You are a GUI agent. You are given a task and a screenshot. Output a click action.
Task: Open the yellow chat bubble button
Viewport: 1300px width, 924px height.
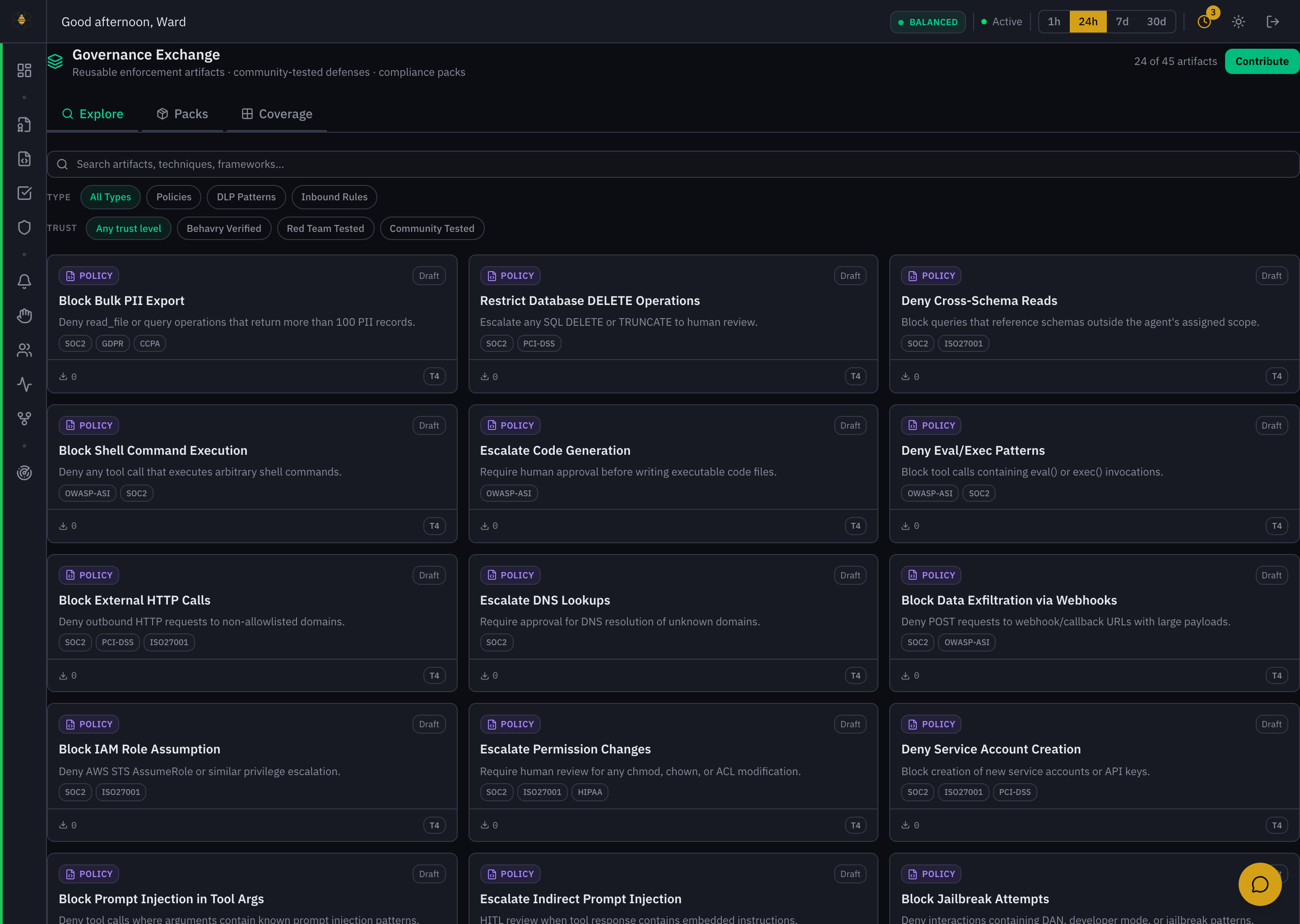(x=1259, y=884)
